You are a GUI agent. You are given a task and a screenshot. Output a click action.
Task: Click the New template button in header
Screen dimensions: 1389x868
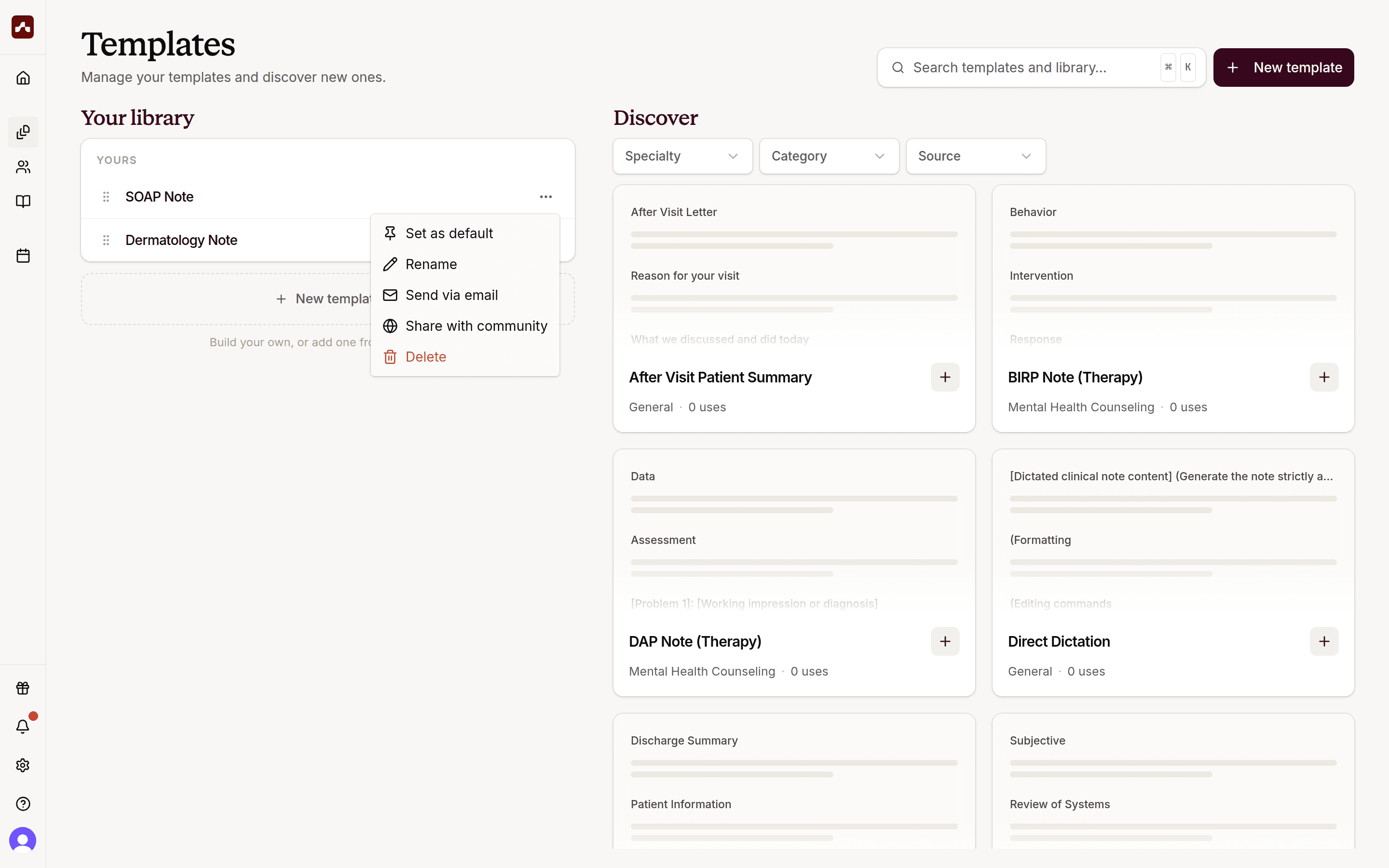tap(1283, 68)
